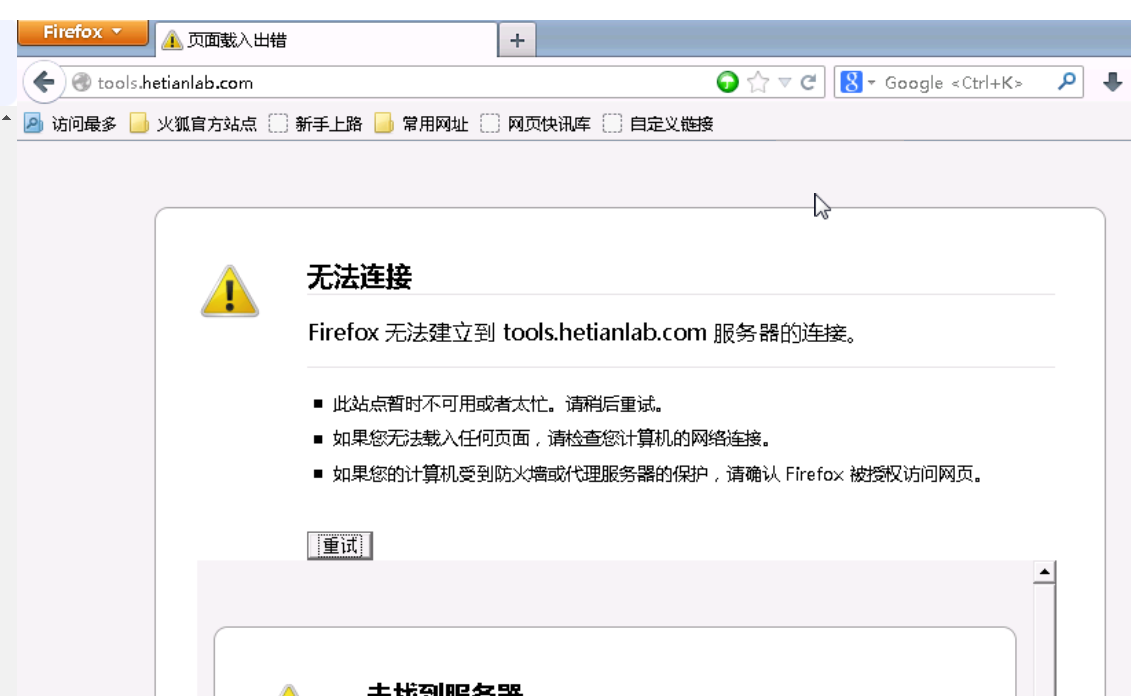This screenshot has width=1131, height=696.
Task: Select the 页面载入出错 tab
Action: [x=326, y=40]
